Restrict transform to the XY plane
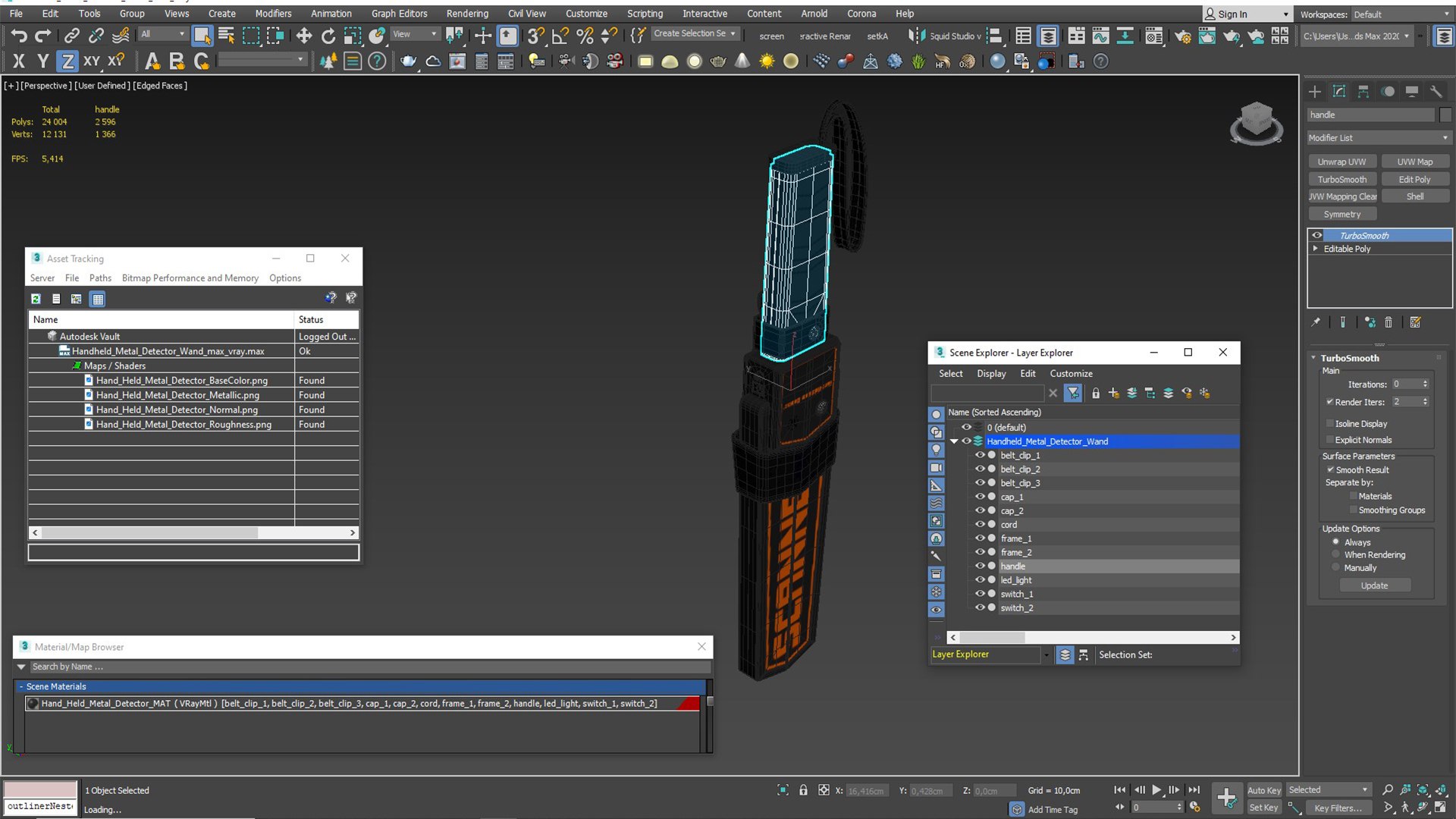 pyautogui.click(x=92, y=61)
